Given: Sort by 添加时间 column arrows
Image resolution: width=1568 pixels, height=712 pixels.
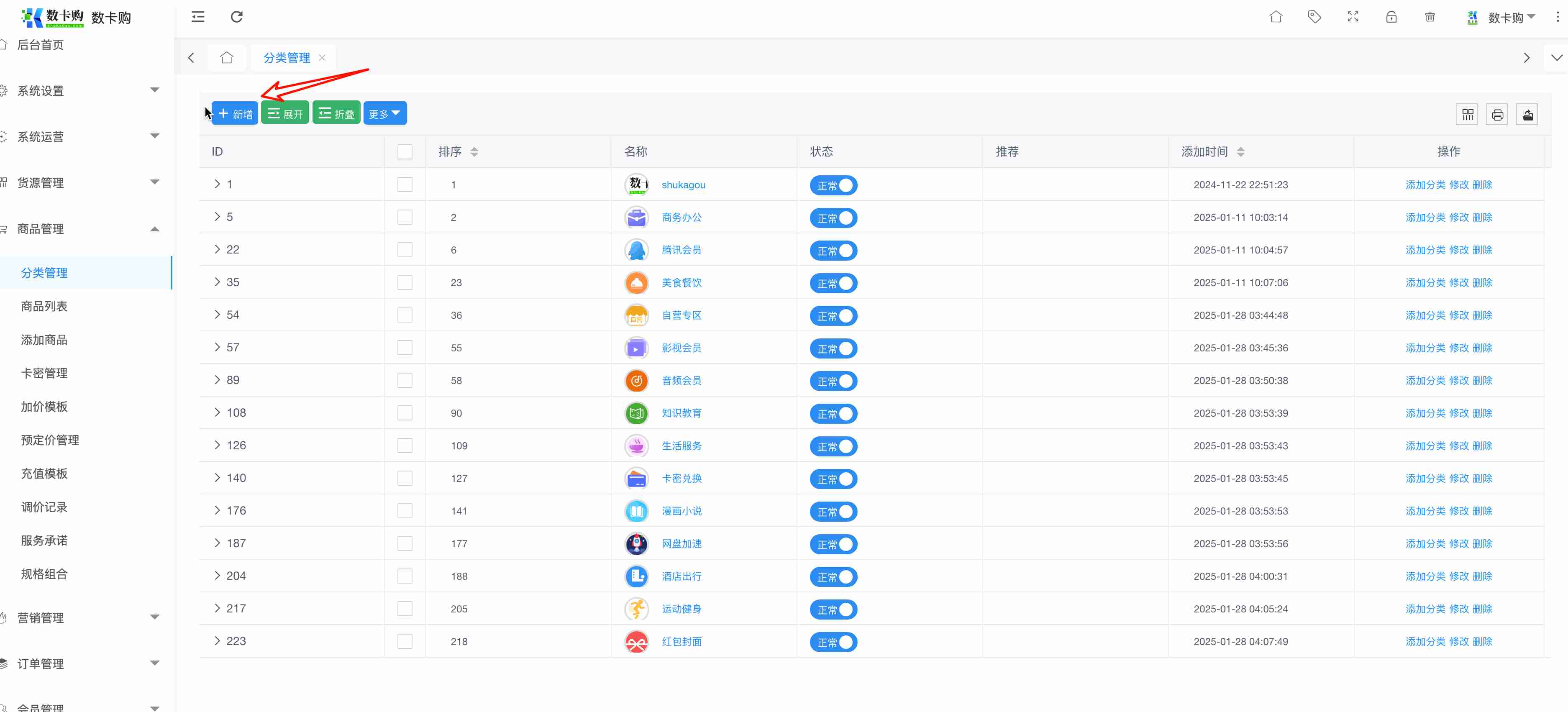Looking at the screenshot, I should tap(1240, 151).
